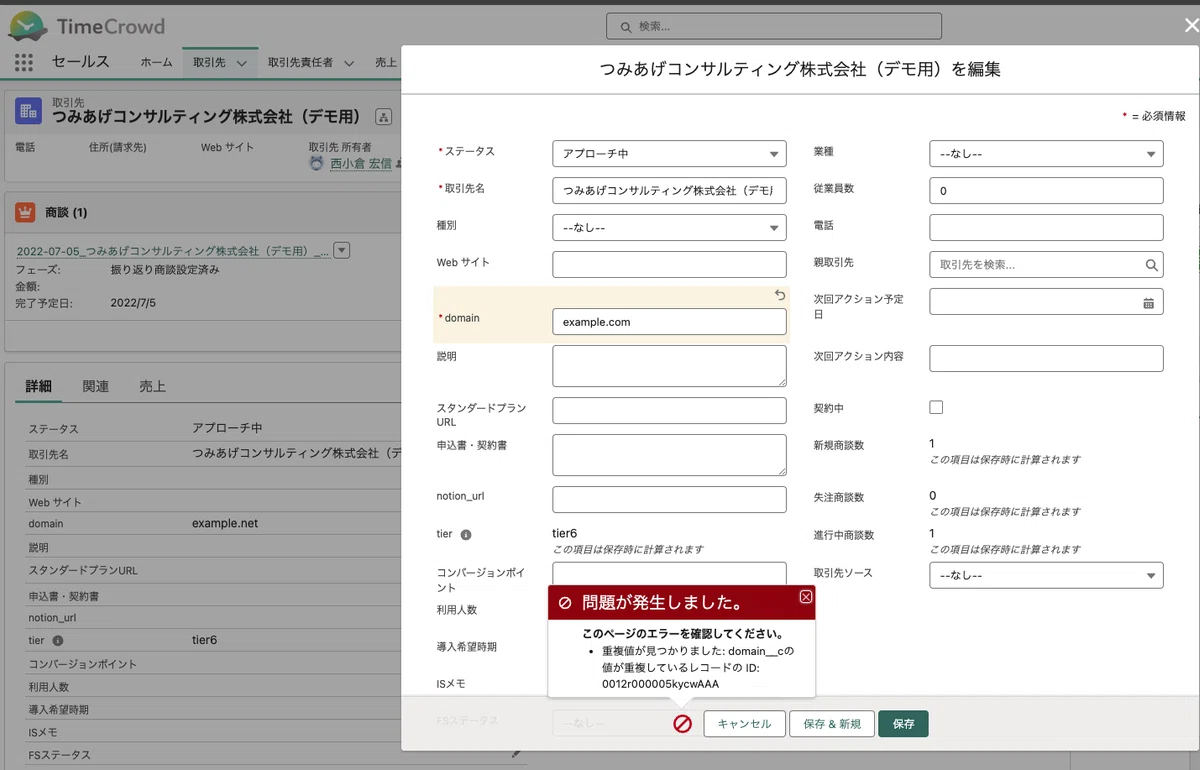Open the app launcher grid icon
Image resolution: width=1200 pixels, height=770 pixels.
coord(25,62)
